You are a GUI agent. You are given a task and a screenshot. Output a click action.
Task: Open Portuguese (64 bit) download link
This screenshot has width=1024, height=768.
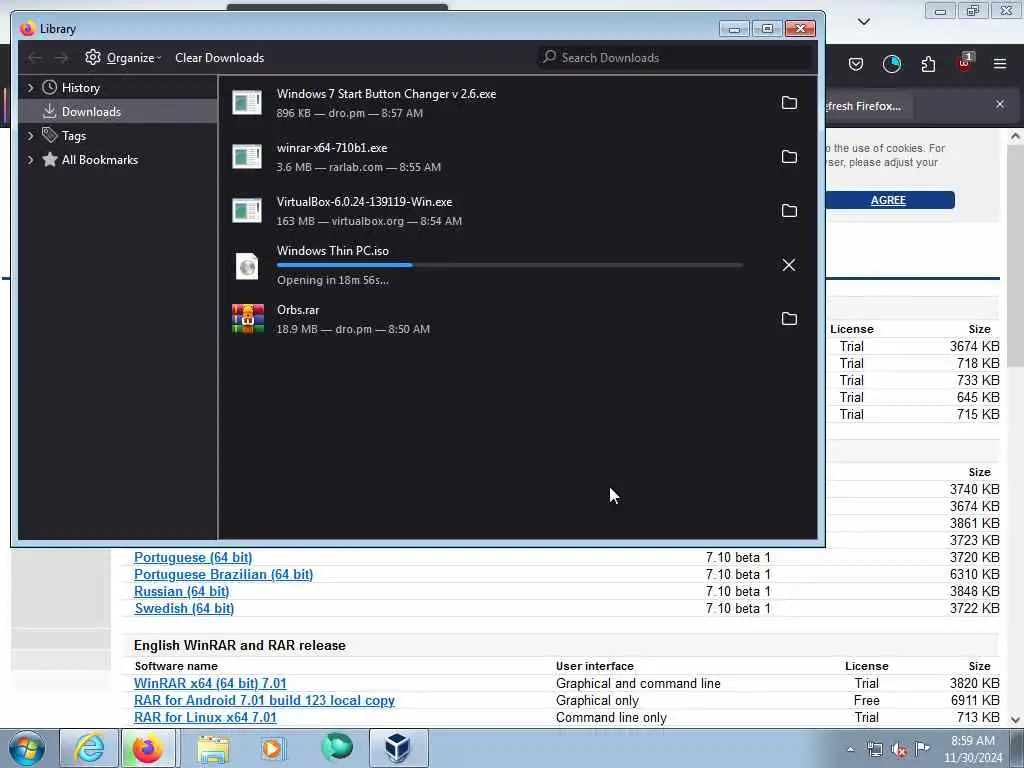(193, 557)
